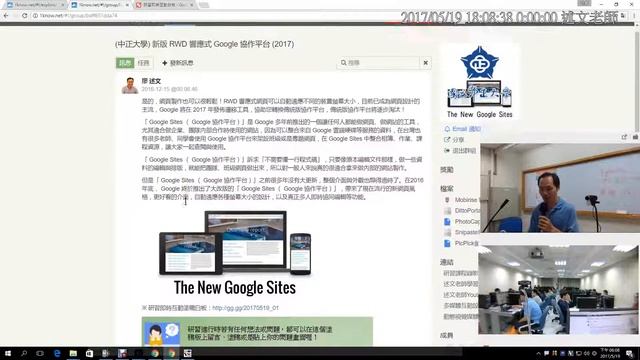This screenshot has width=640, height=360.
Task: Click the active Chrome taskbar icon
Action: coord(171,353)
